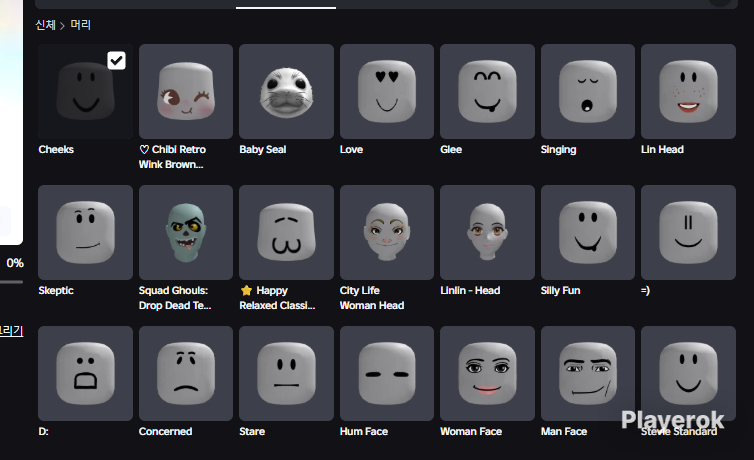Choose the Happy Relaxed Classic head
This screenshot has height=460, width=754.
tap(286, 232)
